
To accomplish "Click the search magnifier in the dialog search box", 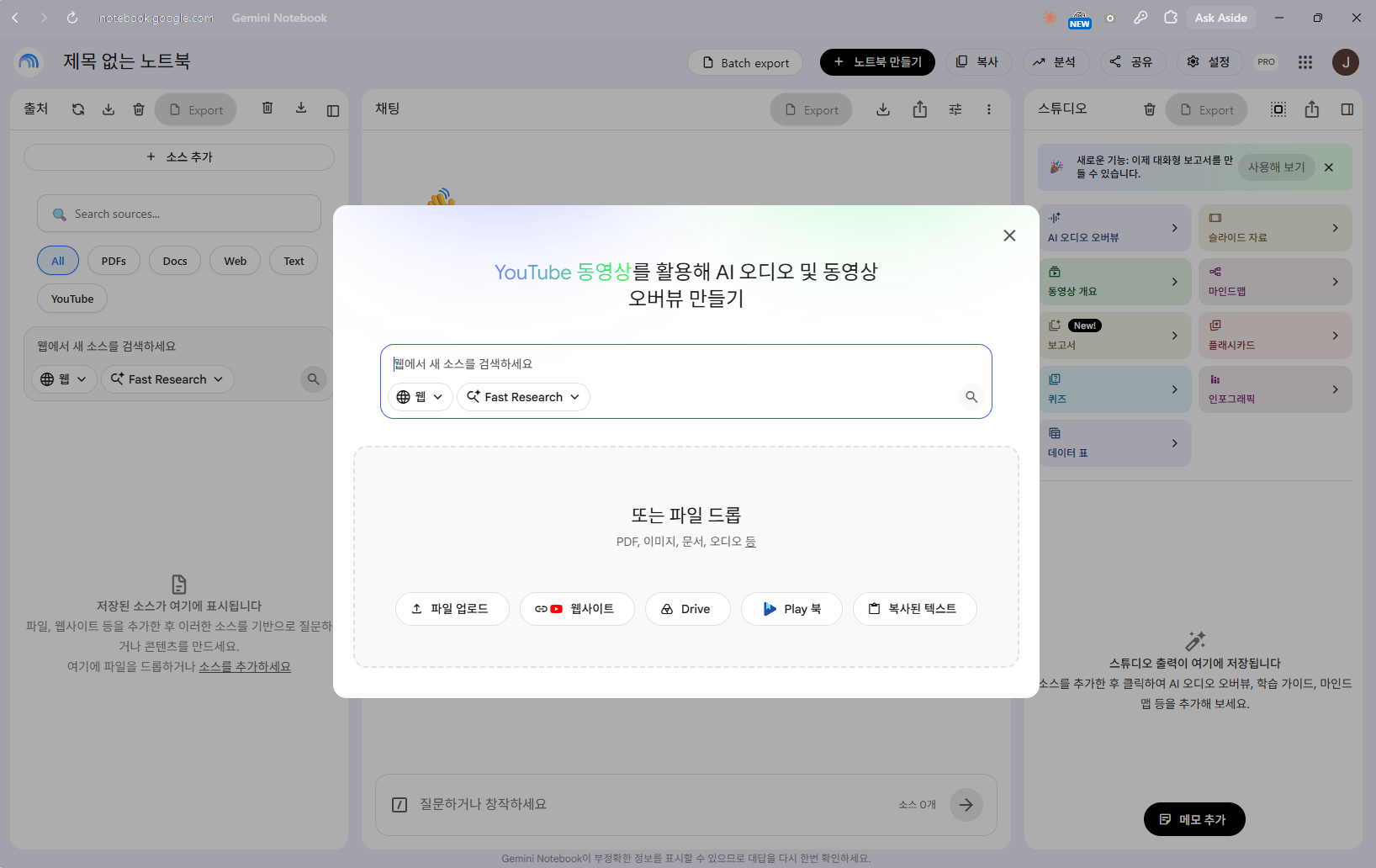I will 971,397.
